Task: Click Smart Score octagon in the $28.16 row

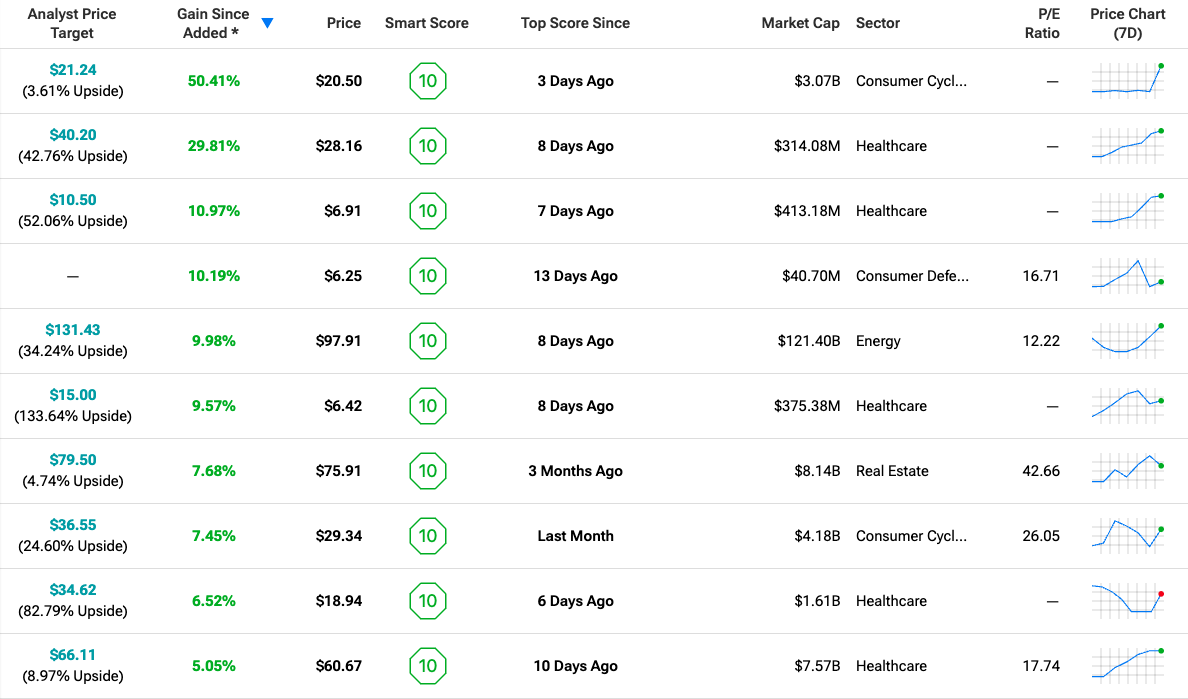Action: pyautogui.click(x=427, y=146)
